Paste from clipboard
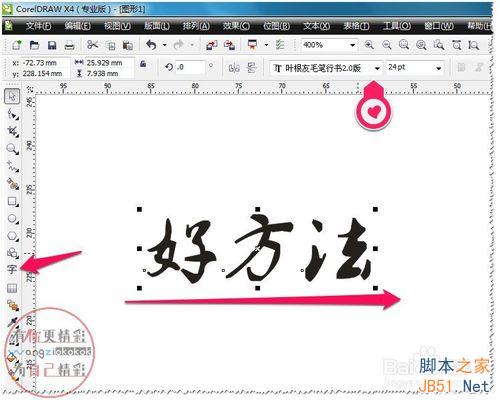This screenshot has width=500, height=400. 128,45
